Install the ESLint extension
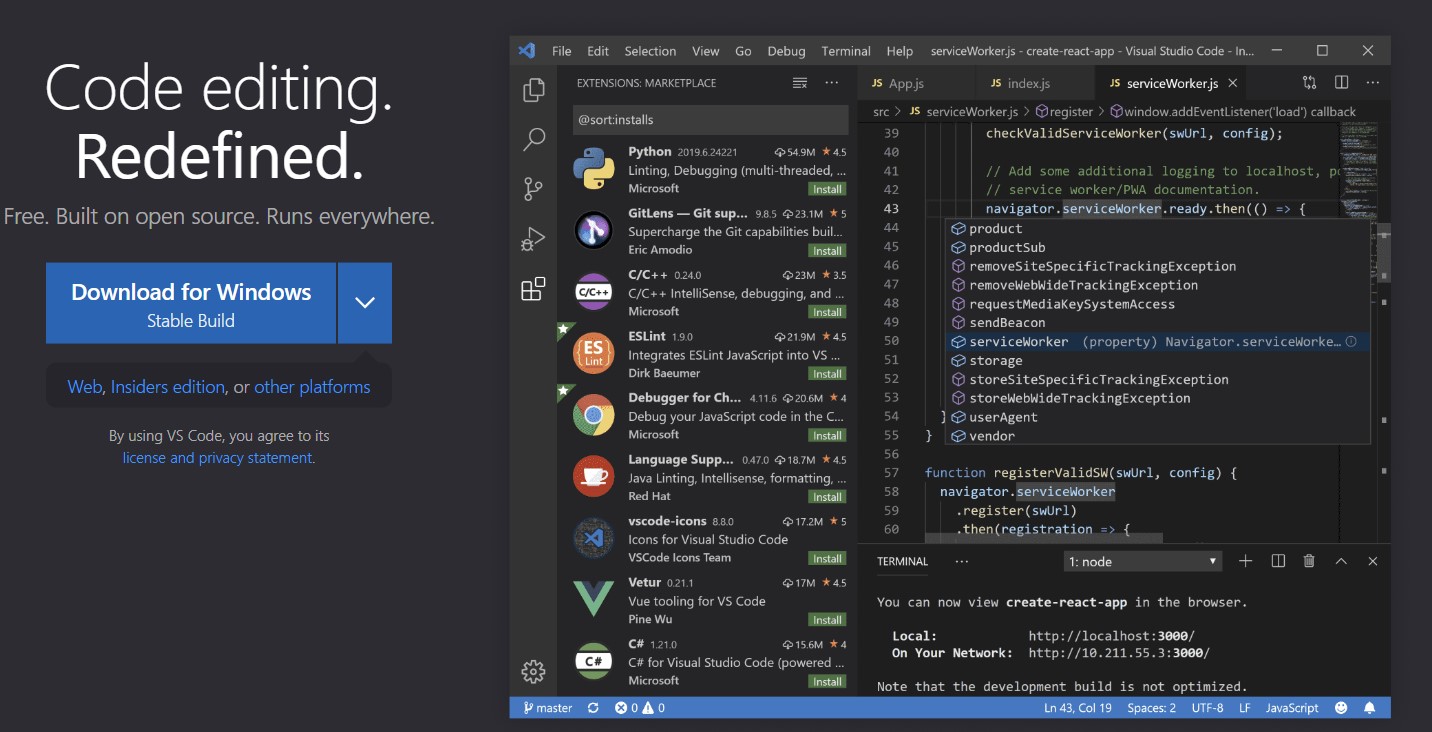1432x732 pixels. (827, 374)
